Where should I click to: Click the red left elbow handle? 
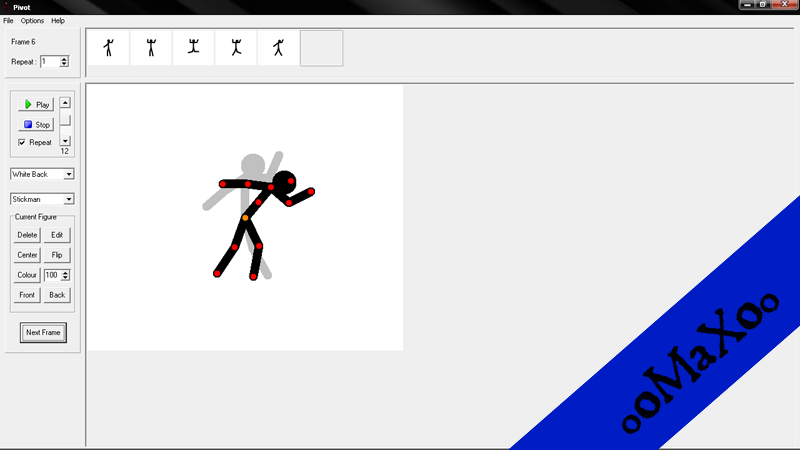coord(247,184)
